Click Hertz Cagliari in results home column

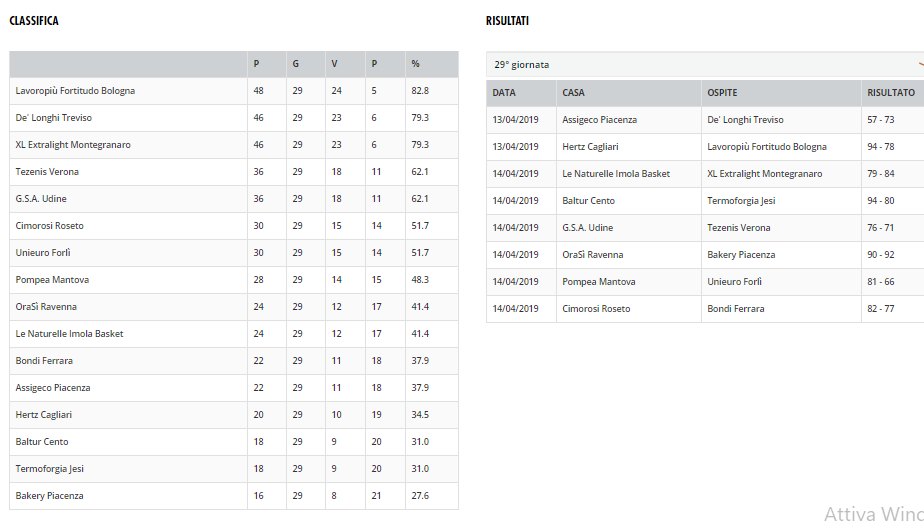[590, 147]
